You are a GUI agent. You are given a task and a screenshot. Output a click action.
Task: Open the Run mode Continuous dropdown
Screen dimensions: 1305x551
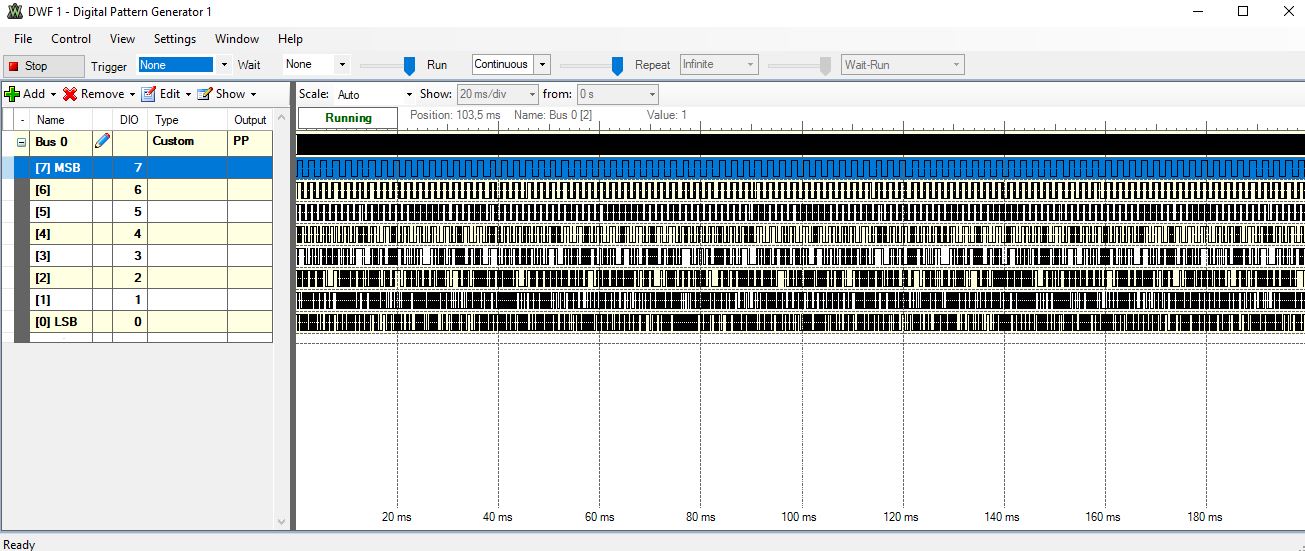point(542,65)
